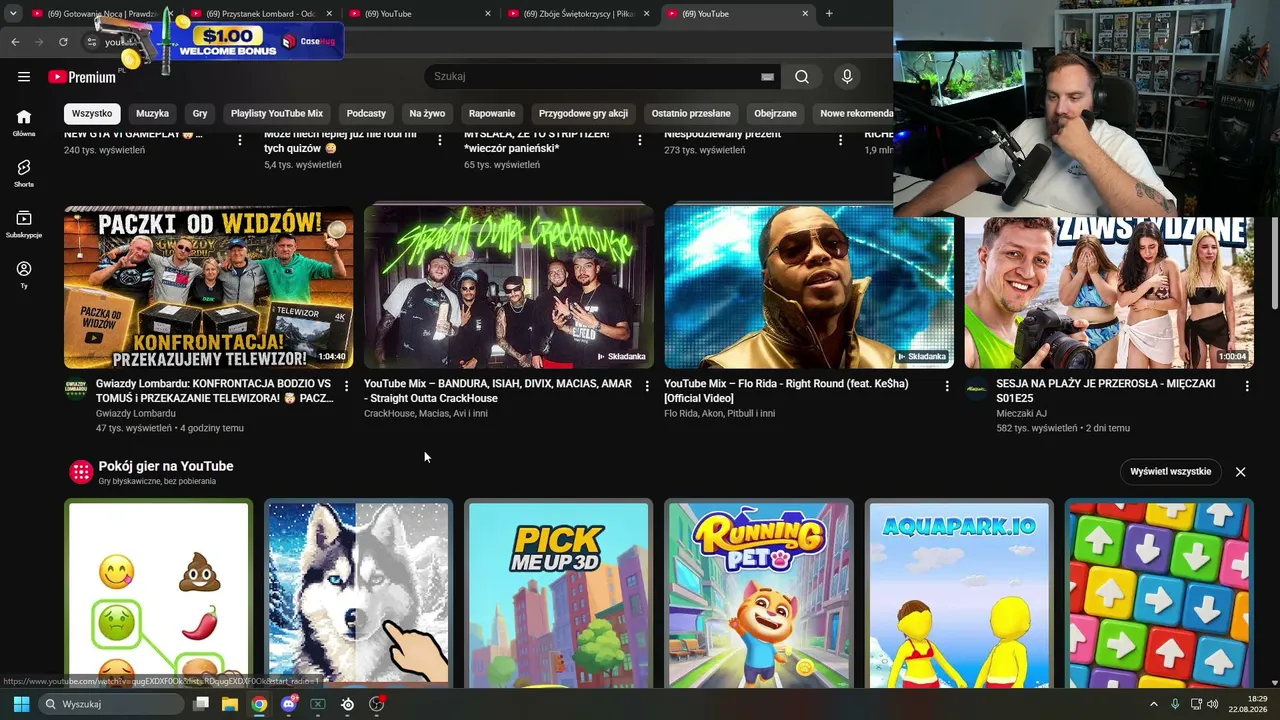Select the Playlisty YouTube Mix chip
Screen dimensions: 1280x720
point(277,114)
